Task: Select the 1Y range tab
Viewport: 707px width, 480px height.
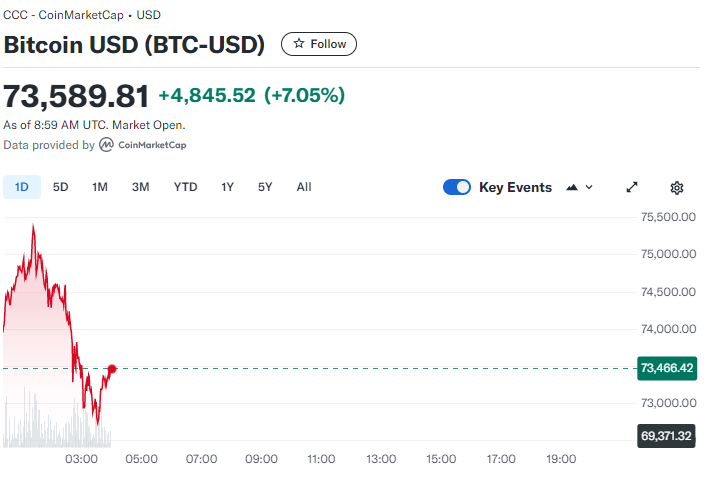Action: (x=227, y=187)
